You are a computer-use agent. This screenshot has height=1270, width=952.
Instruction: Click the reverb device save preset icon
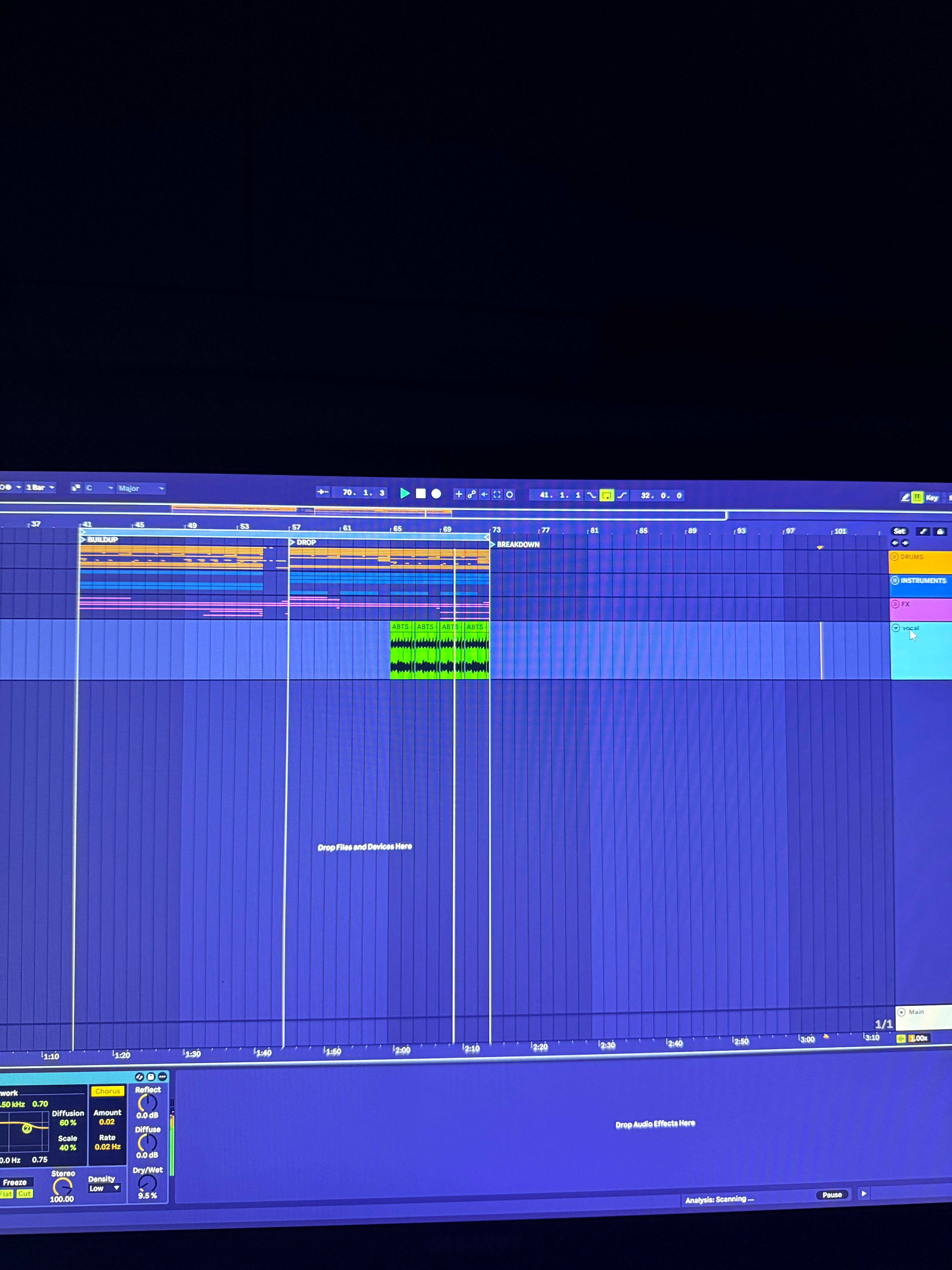click(151, 1077)
